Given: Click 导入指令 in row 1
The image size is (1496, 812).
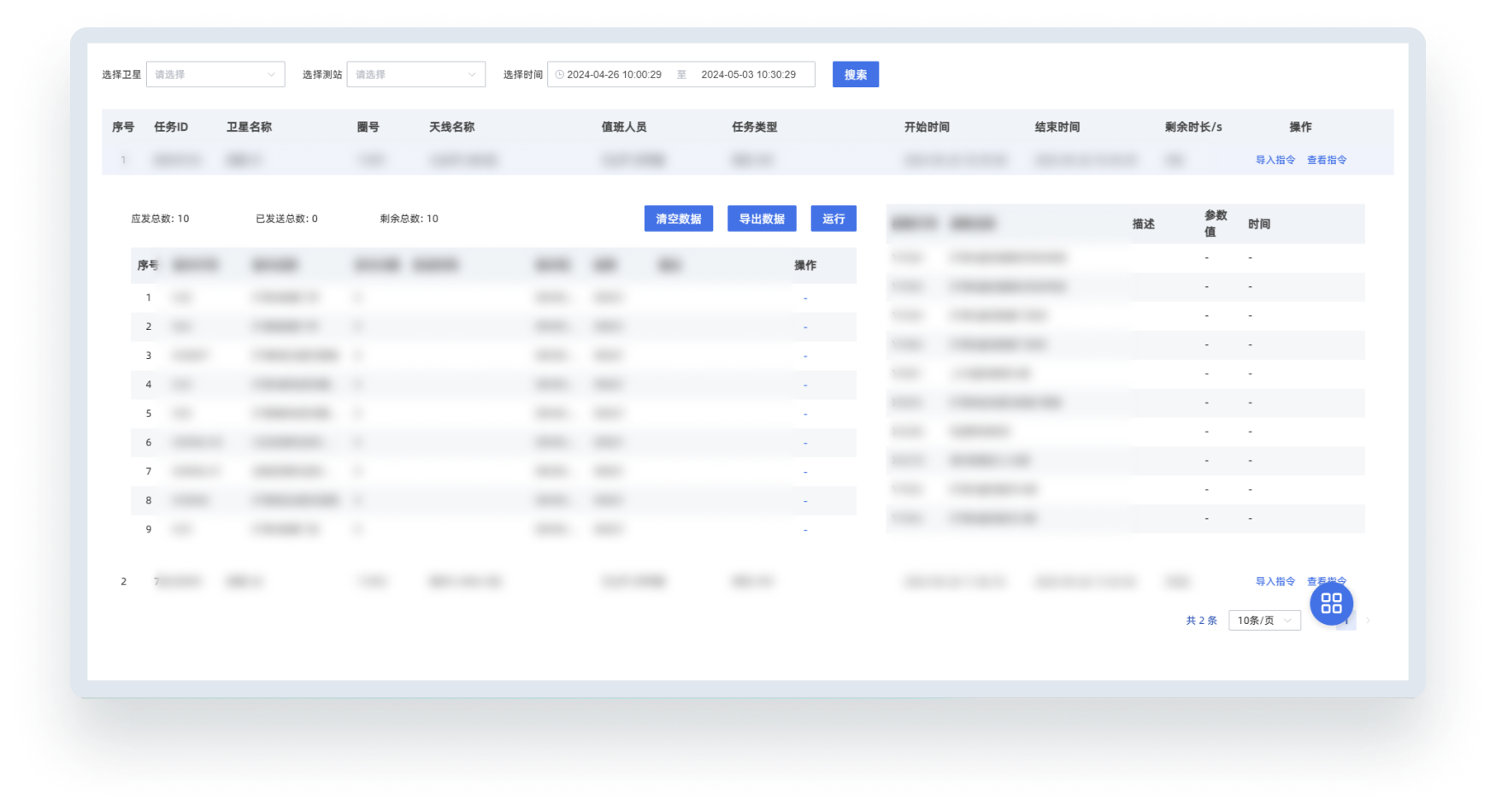Looking at the screenshot, I should point(1275,160).
